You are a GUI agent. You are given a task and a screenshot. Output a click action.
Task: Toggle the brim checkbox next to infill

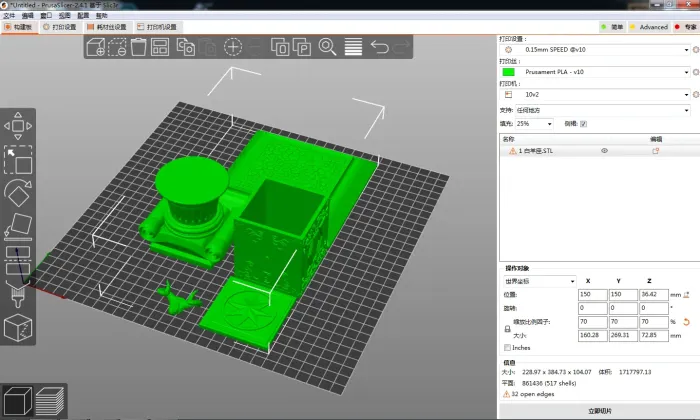(x=584, y=123)
